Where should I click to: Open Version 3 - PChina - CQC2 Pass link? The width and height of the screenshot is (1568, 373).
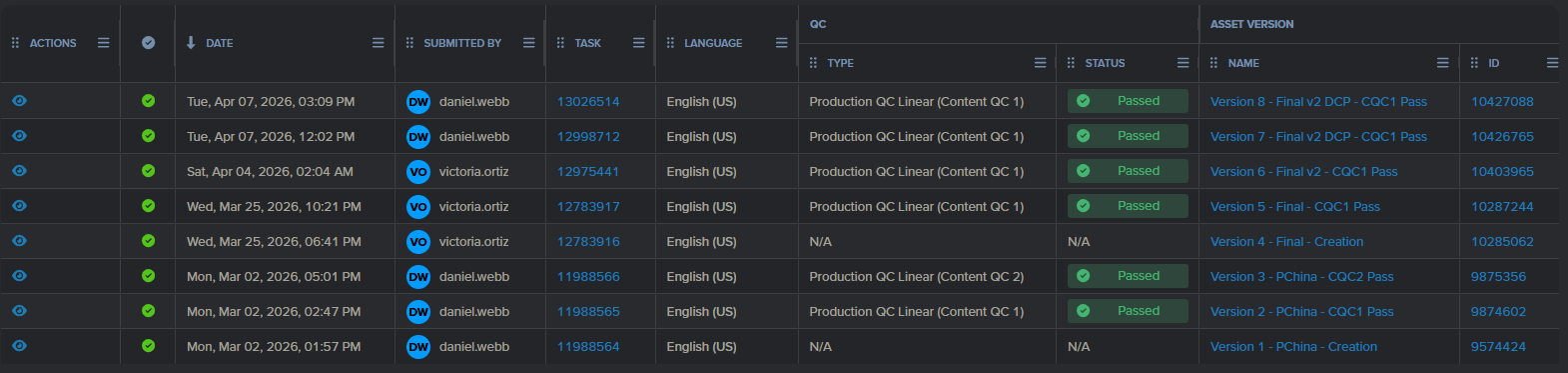click(1302, 277)
